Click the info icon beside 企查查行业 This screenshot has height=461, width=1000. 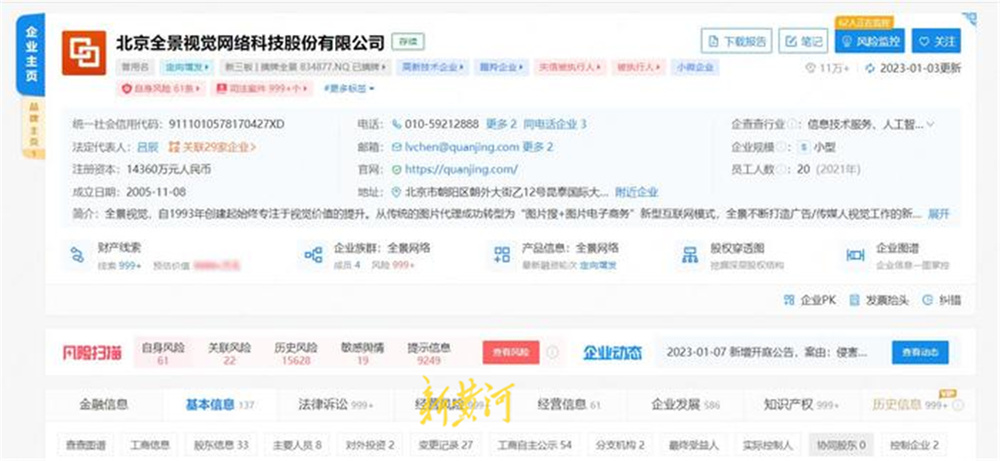click(791, 124)
